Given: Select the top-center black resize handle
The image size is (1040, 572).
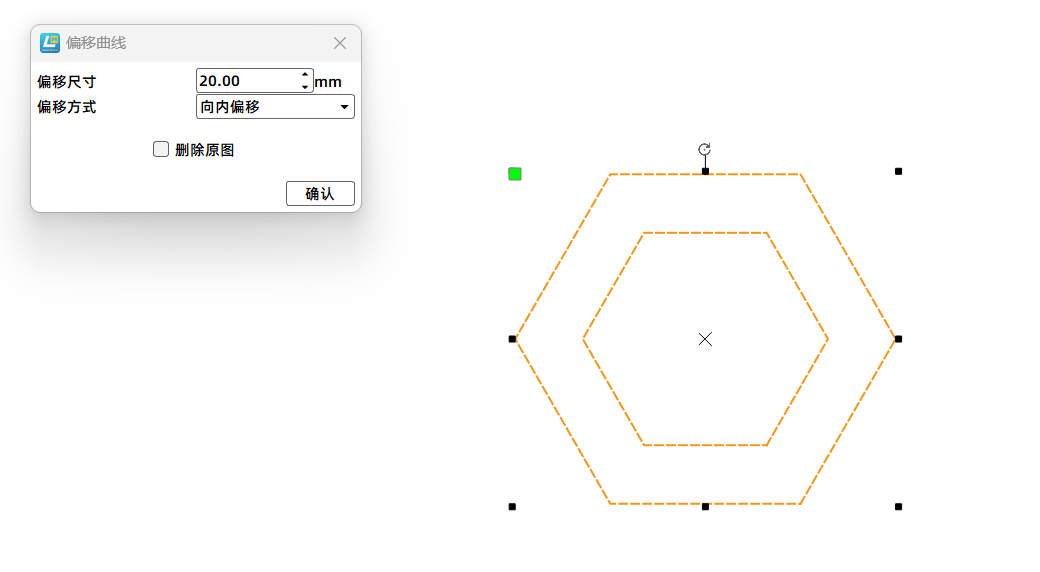Looking at the screenshot, I should 705,172.
